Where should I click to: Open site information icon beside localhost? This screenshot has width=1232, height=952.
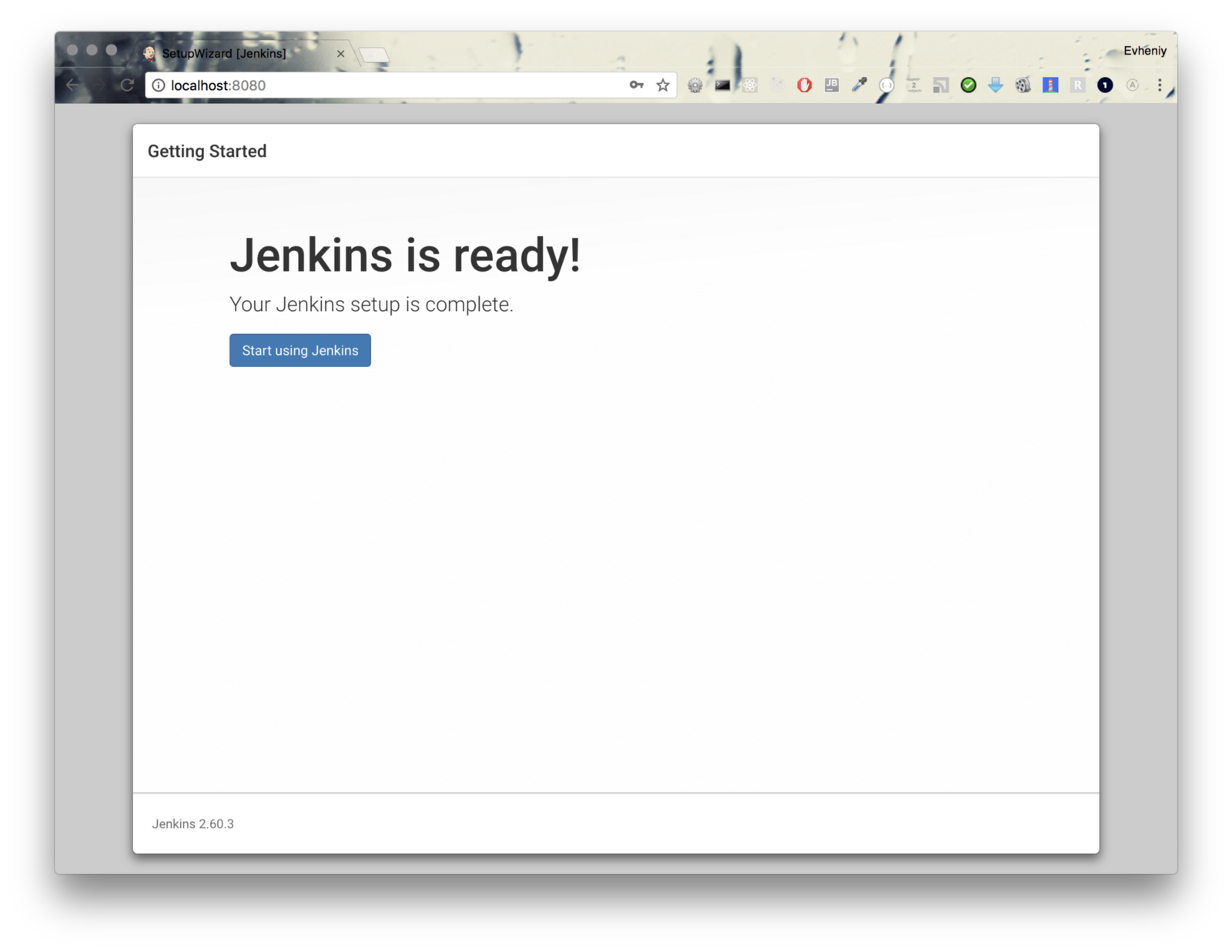(x=159, y=85)
